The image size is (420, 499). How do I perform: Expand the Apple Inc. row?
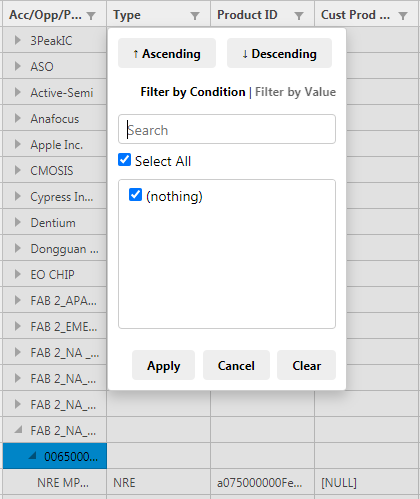[18, 144]
